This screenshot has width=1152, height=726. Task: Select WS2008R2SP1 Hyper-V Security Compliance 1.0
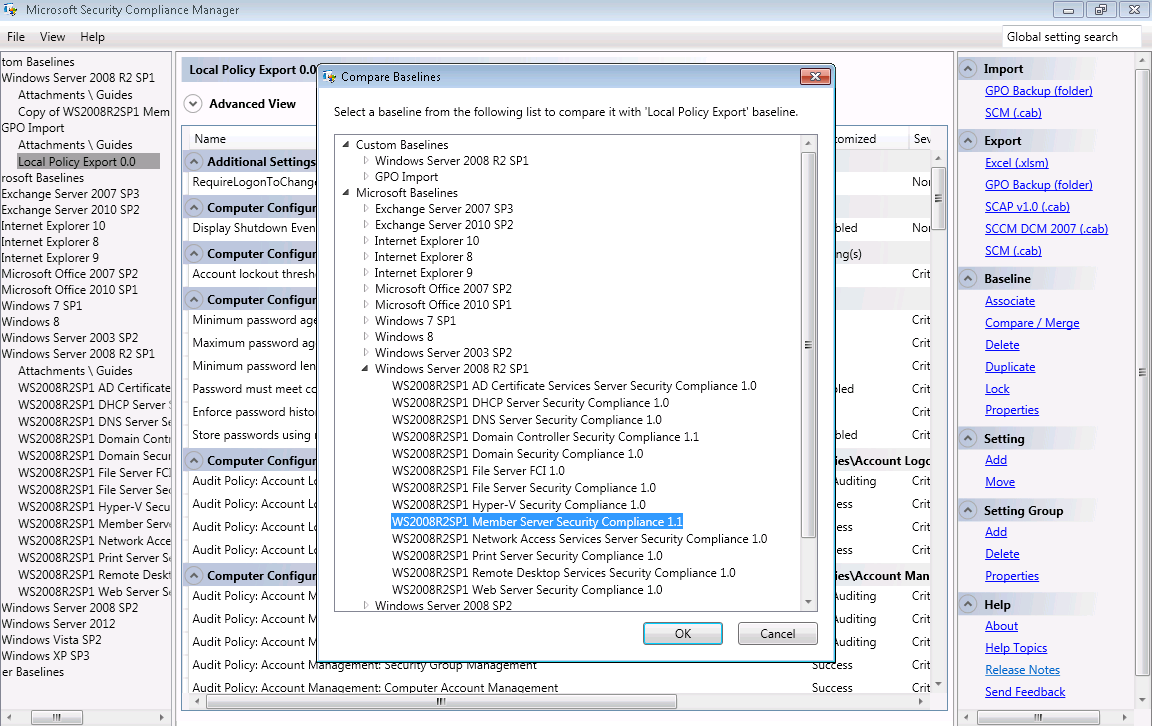[x=518, y=505]
